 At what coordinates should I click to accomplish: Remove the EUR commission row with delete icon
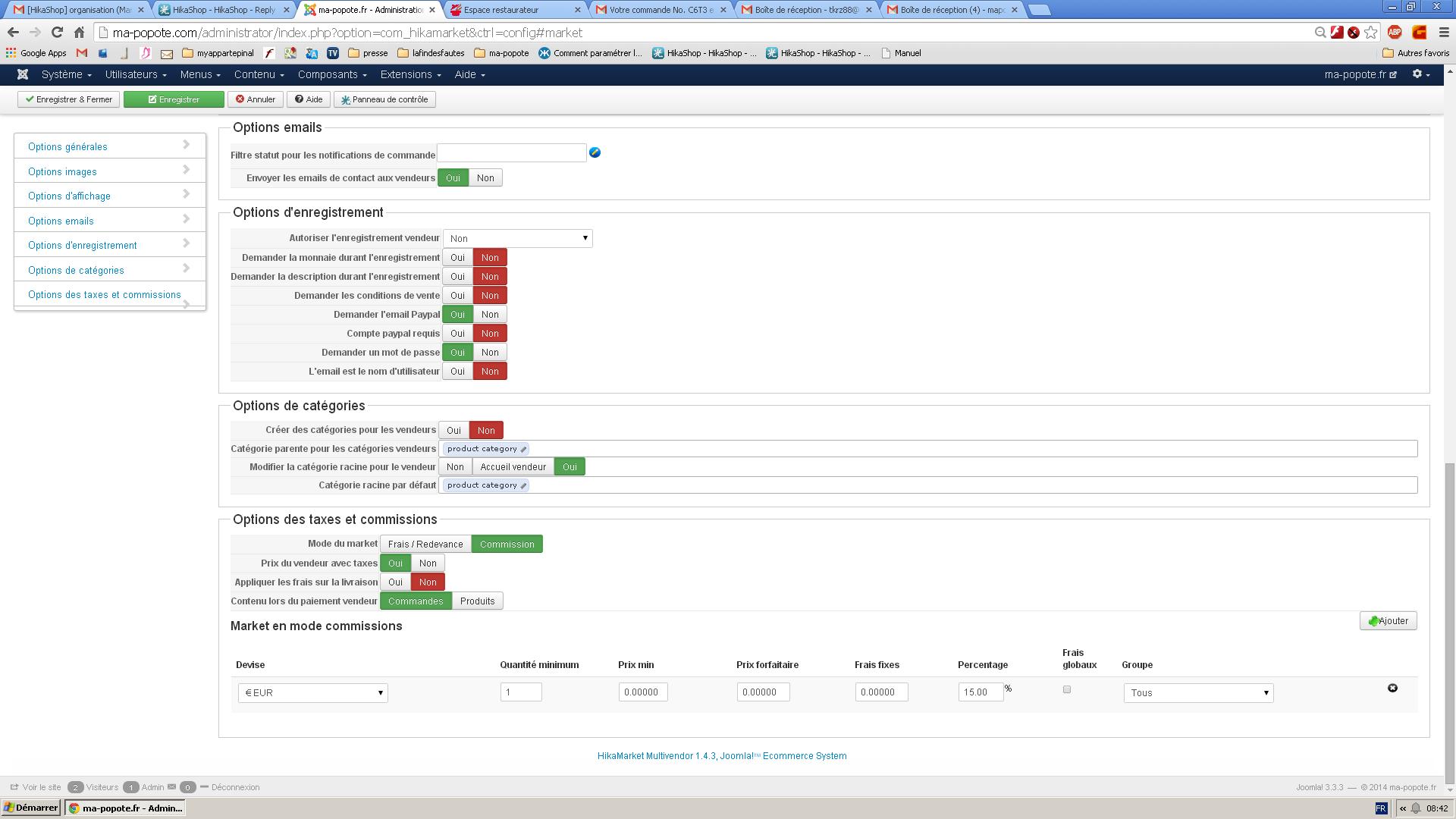tap(1392, 688)
